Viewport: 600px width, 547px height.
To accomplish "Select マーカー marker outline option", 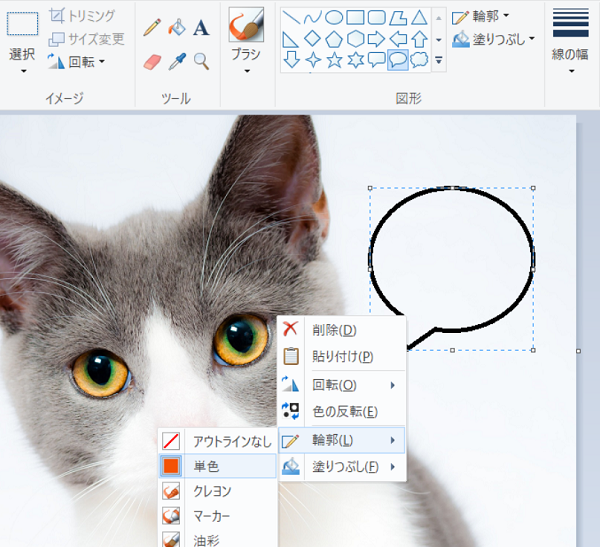I will click(x=217, y=516).
